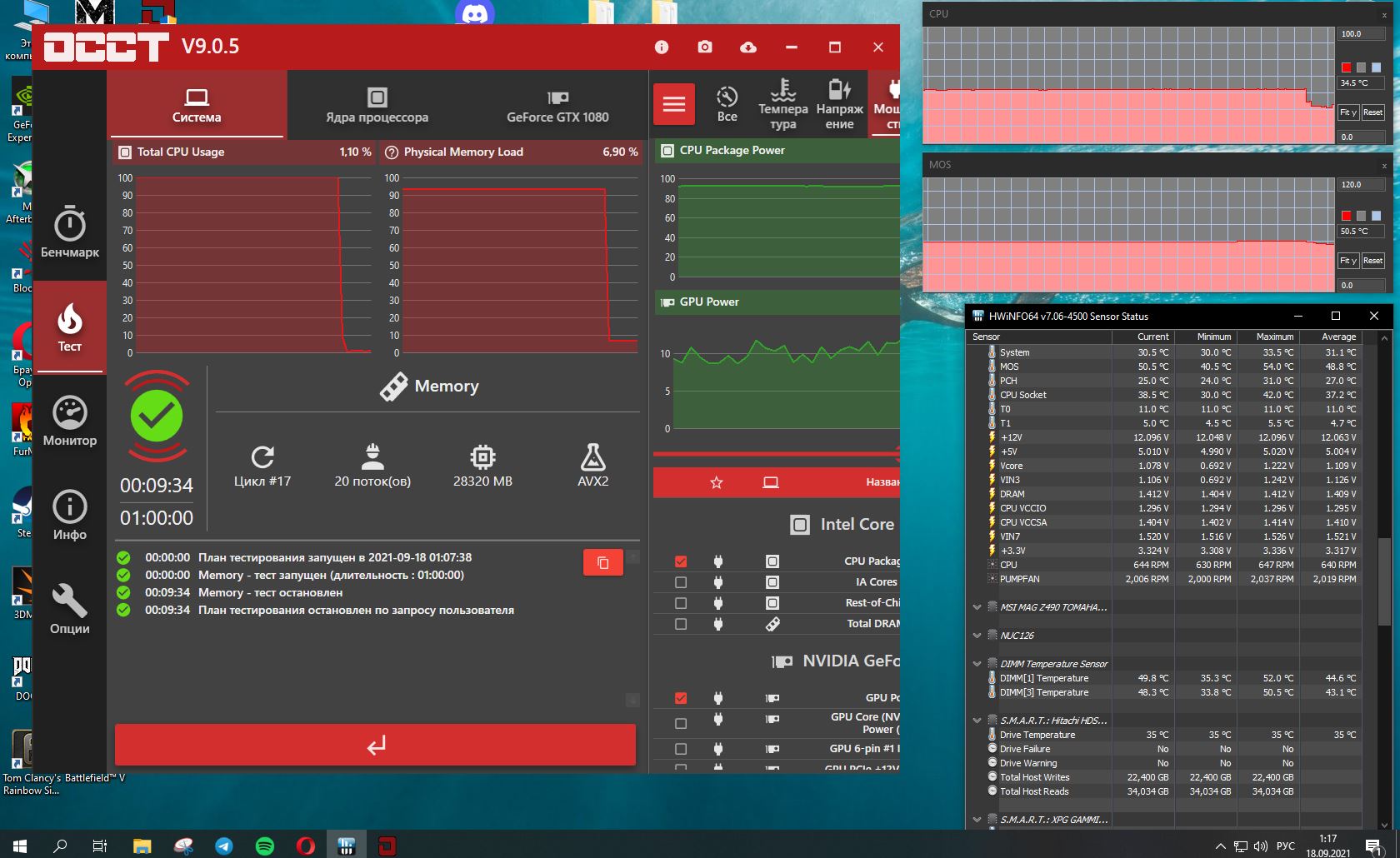Click the volume icon in system tray
1400x858 pixels.
coord(1260,846)
